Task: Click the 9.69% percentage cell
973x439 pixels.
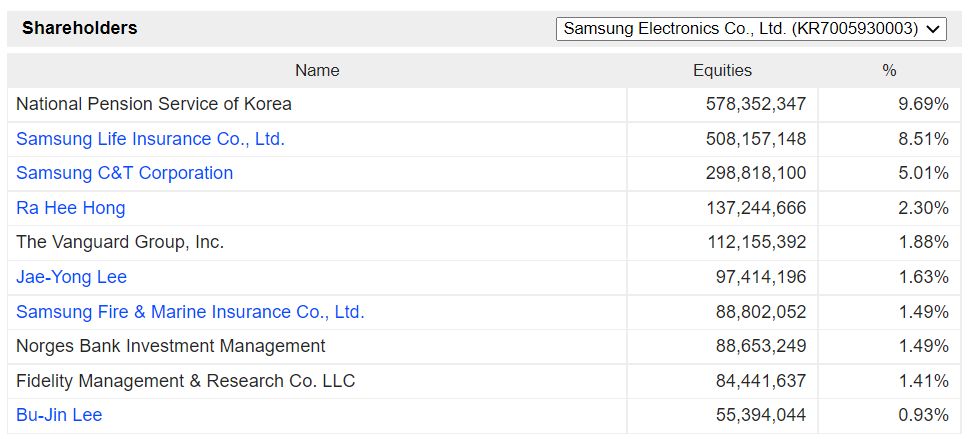Action: (x=923, y=104)
